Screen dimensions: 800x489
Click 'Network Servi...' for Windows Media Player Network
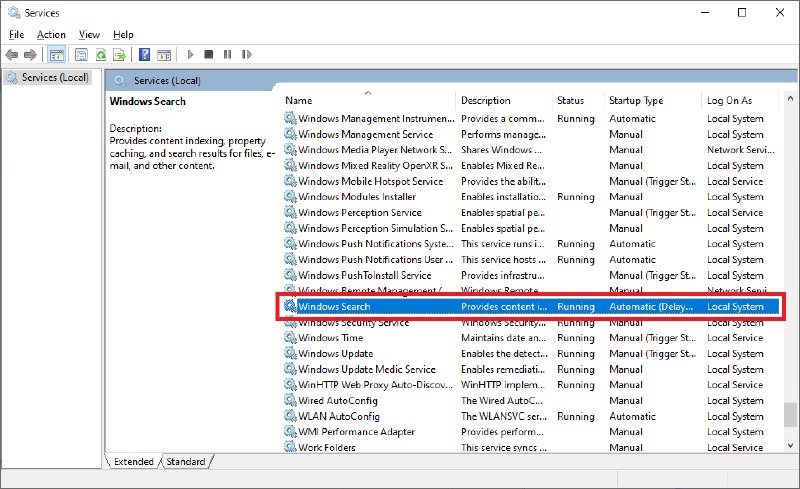740,150
